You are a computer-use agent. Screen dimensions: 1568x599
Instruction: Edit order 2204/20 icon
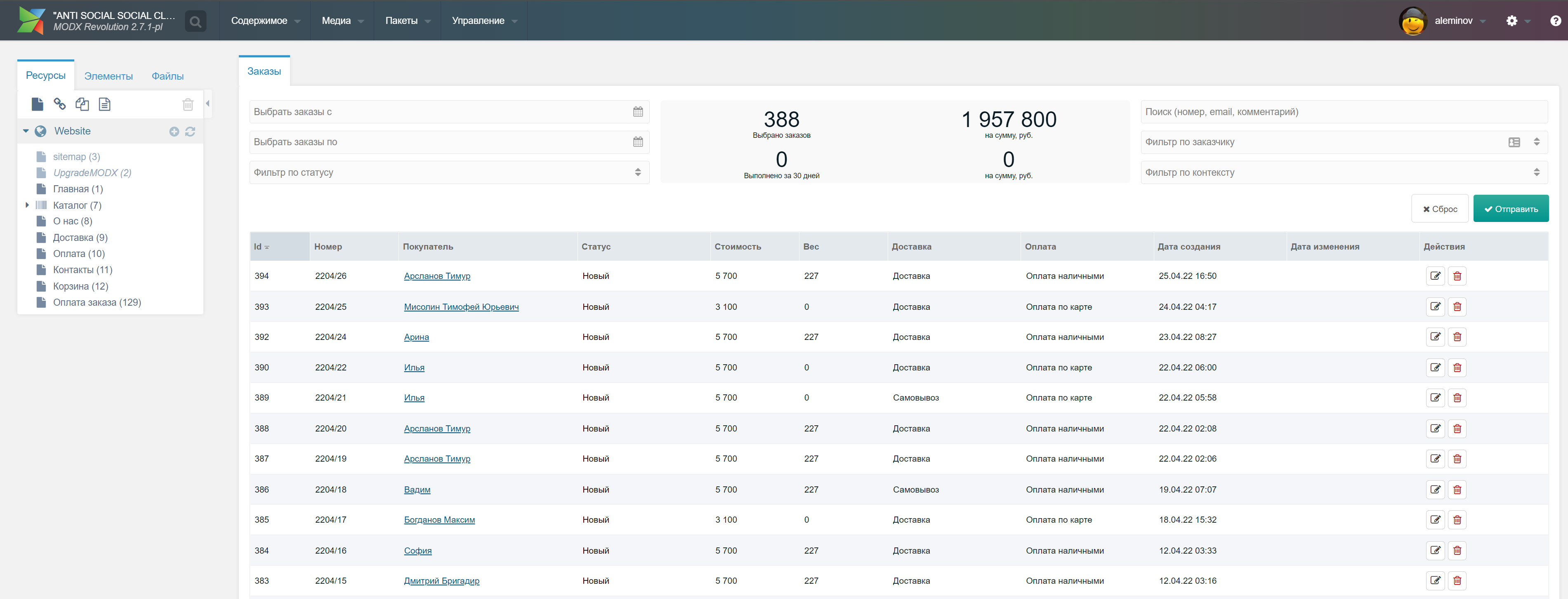[1435, 428]
